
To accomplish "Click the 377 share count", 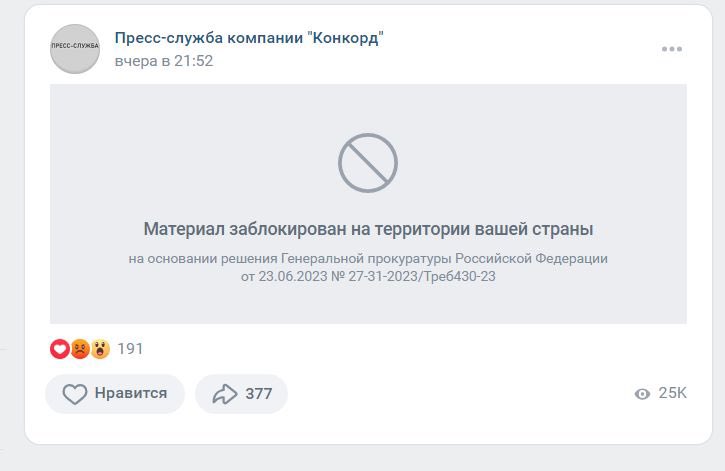I will [x=258, y=394].
